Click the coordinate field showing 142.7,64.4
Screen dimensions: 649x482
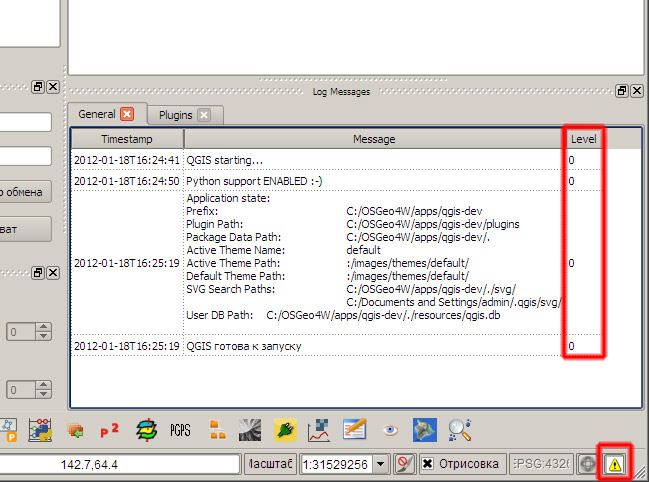pyautogui.click(x=119, y=464)
